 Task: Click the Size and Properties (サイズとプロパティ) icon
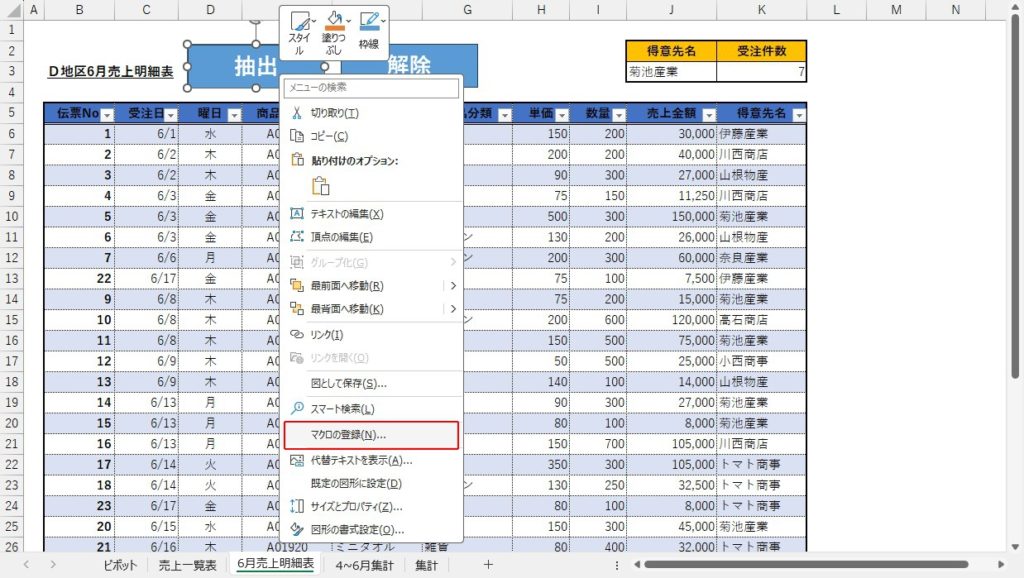pyautogui.click(x=296, y=507)
